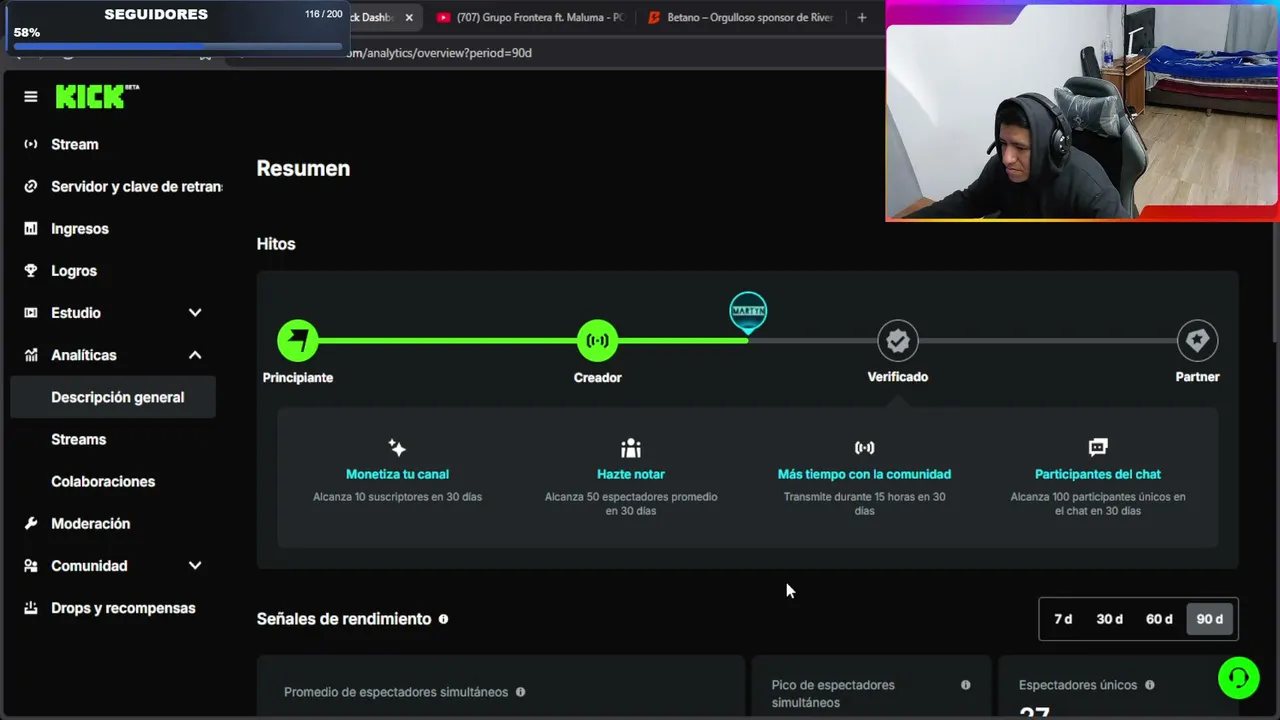1280x720 pixels.
Task: Click the text 'Alcanza 50 espectadores promedio en 30 días'
Action: click(631, 504)
